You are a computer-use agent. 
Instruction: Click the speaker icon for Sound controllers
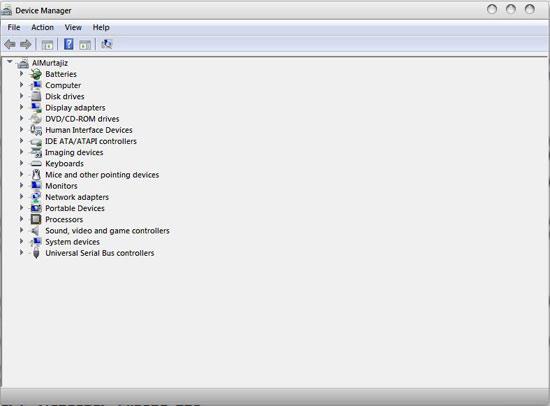tap(35, 231)
